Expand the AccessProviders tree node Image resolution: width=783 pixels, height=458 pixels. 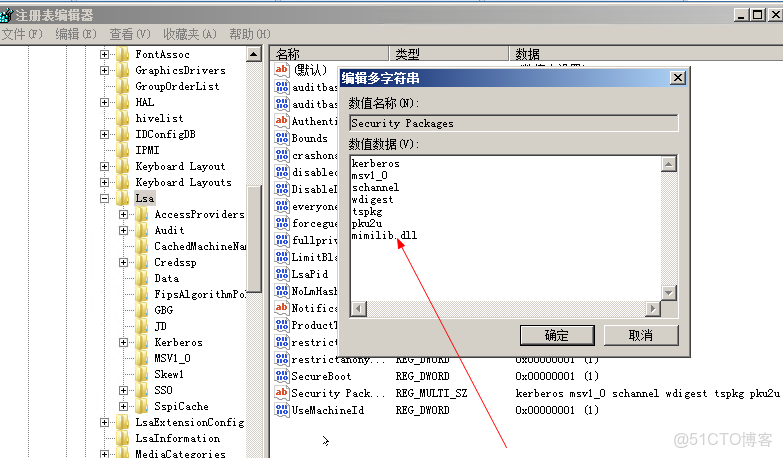tap(123, 214)
